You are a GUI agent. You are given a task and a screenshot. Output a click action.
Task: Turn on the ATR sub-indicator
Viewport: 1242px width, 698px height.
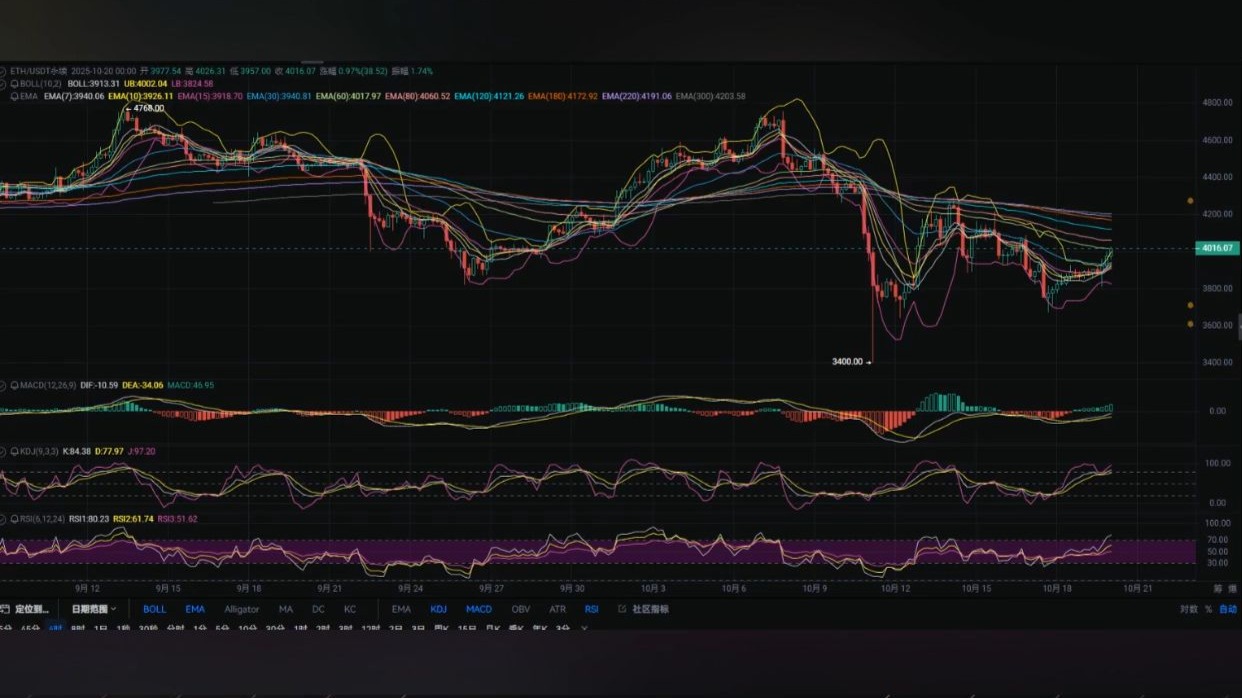pyautogui.click(x=557, y=609)
